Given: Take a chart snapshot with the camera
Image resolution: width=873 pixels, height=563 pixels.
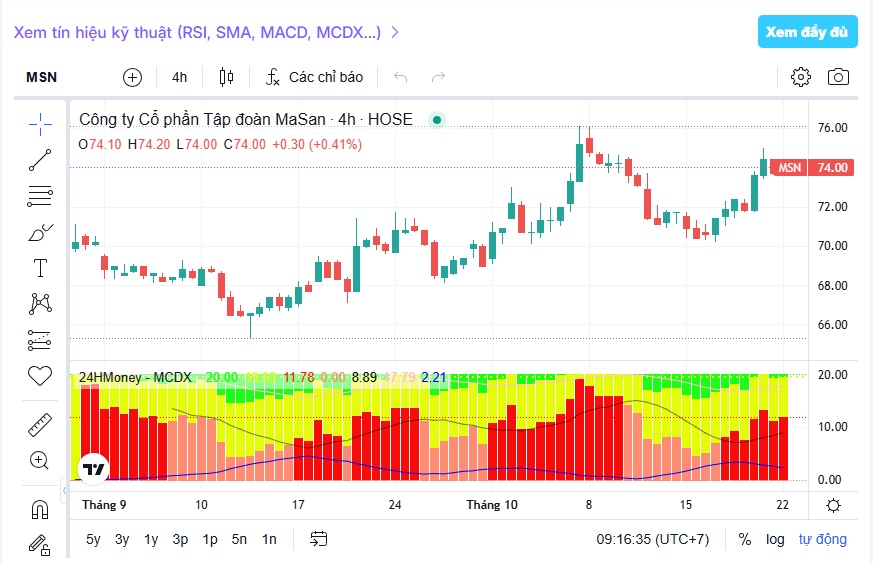Looking at the screenshot, I should tap(838, 77).
